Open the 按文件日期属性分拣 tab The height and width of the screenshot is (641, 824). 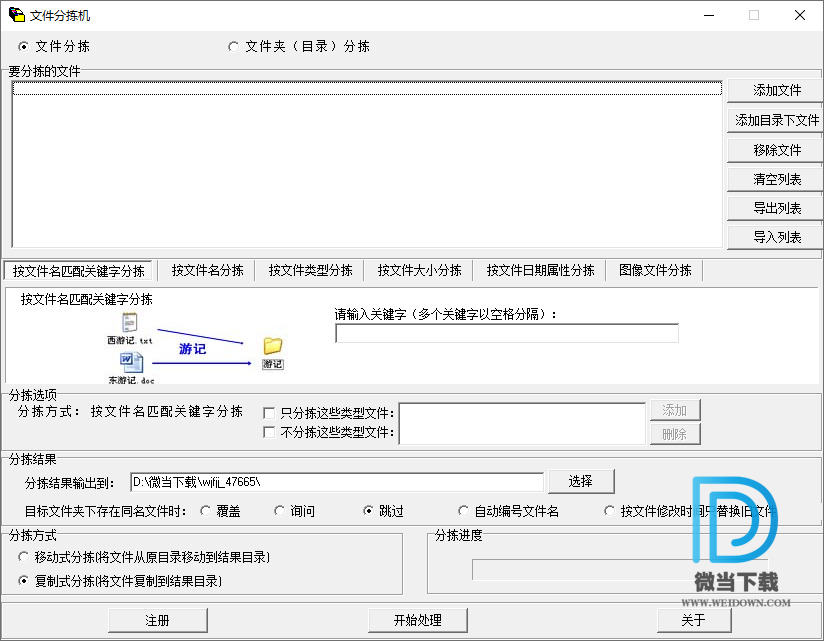[x=540, y=270]
